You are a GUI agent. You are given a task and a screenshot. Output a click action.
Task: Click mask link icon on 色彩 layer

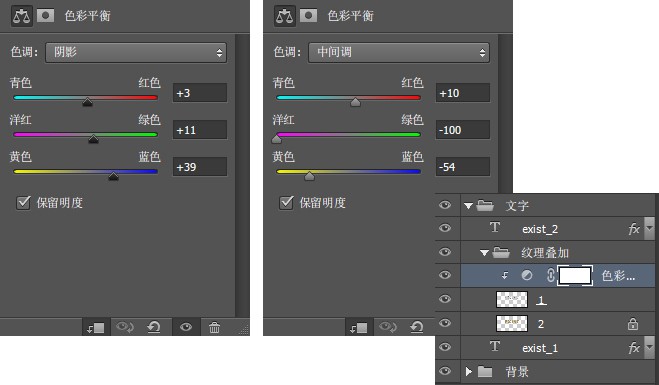551,275
